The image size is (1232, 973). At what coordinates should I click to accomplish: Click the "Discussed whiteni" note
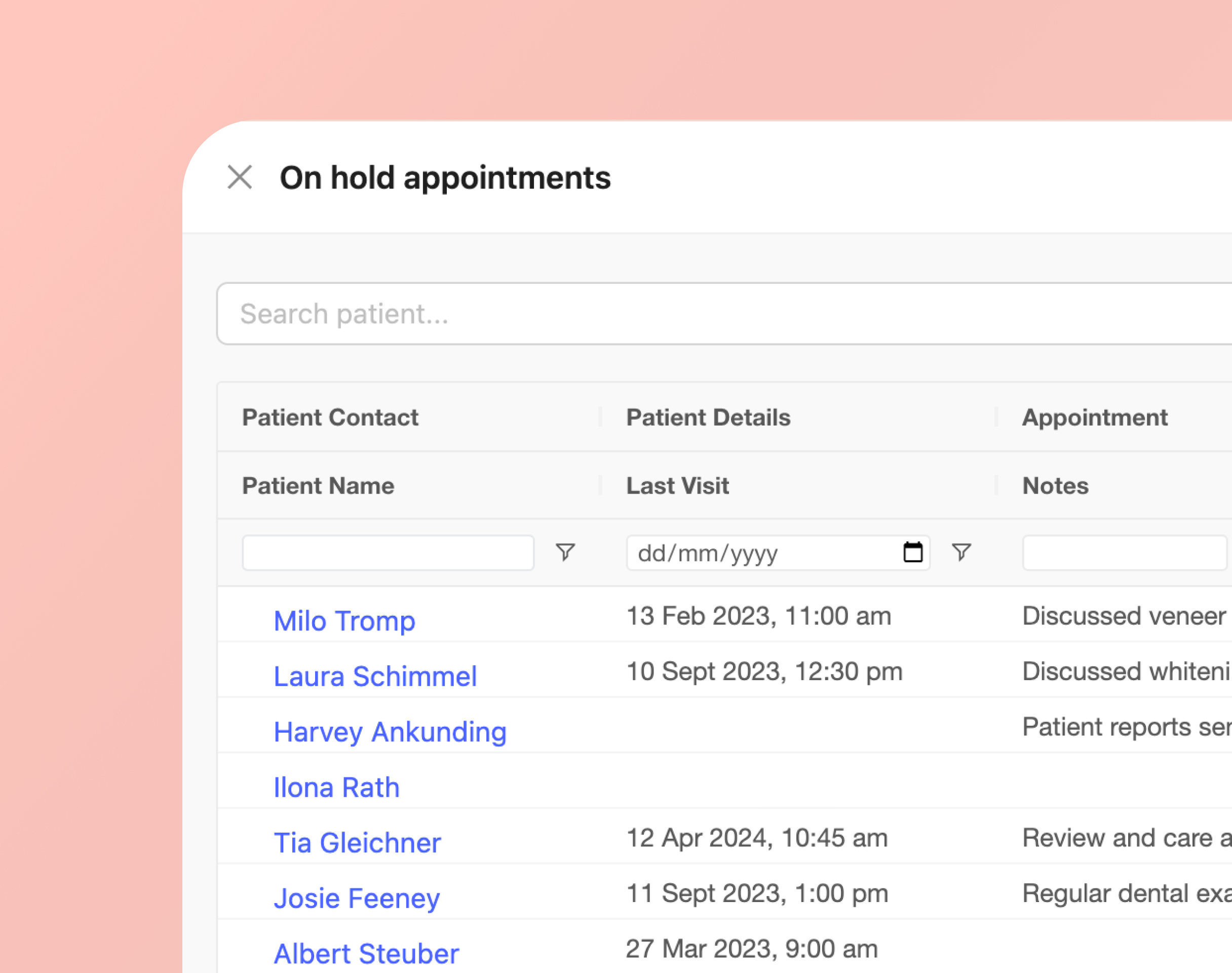pyautogui.click(x=1127, y=671)
